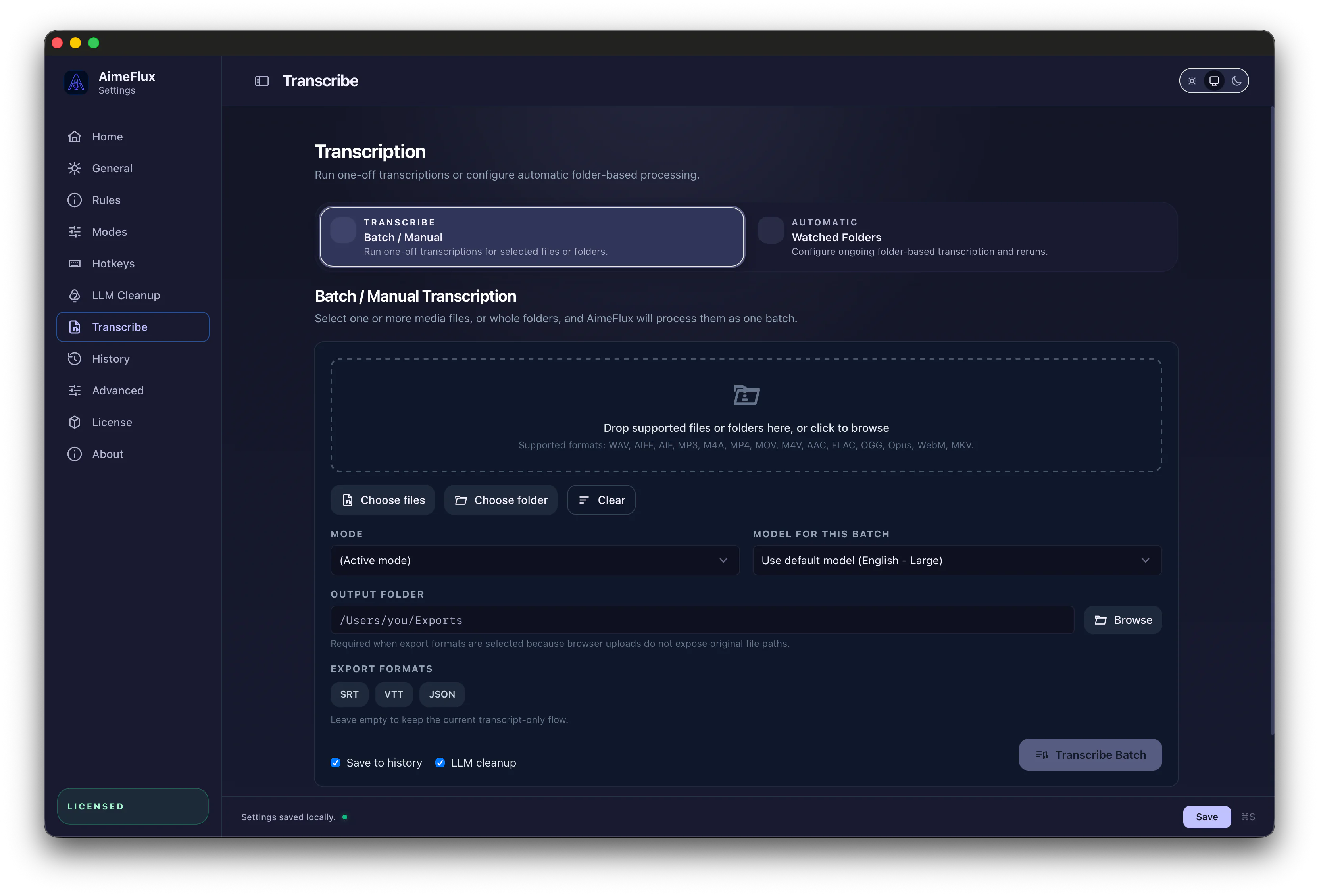The width and height of the screenshot is (1319, 896).
Task: Uncheck the LLM cleanup checkbox
Action: coord(440,763)
